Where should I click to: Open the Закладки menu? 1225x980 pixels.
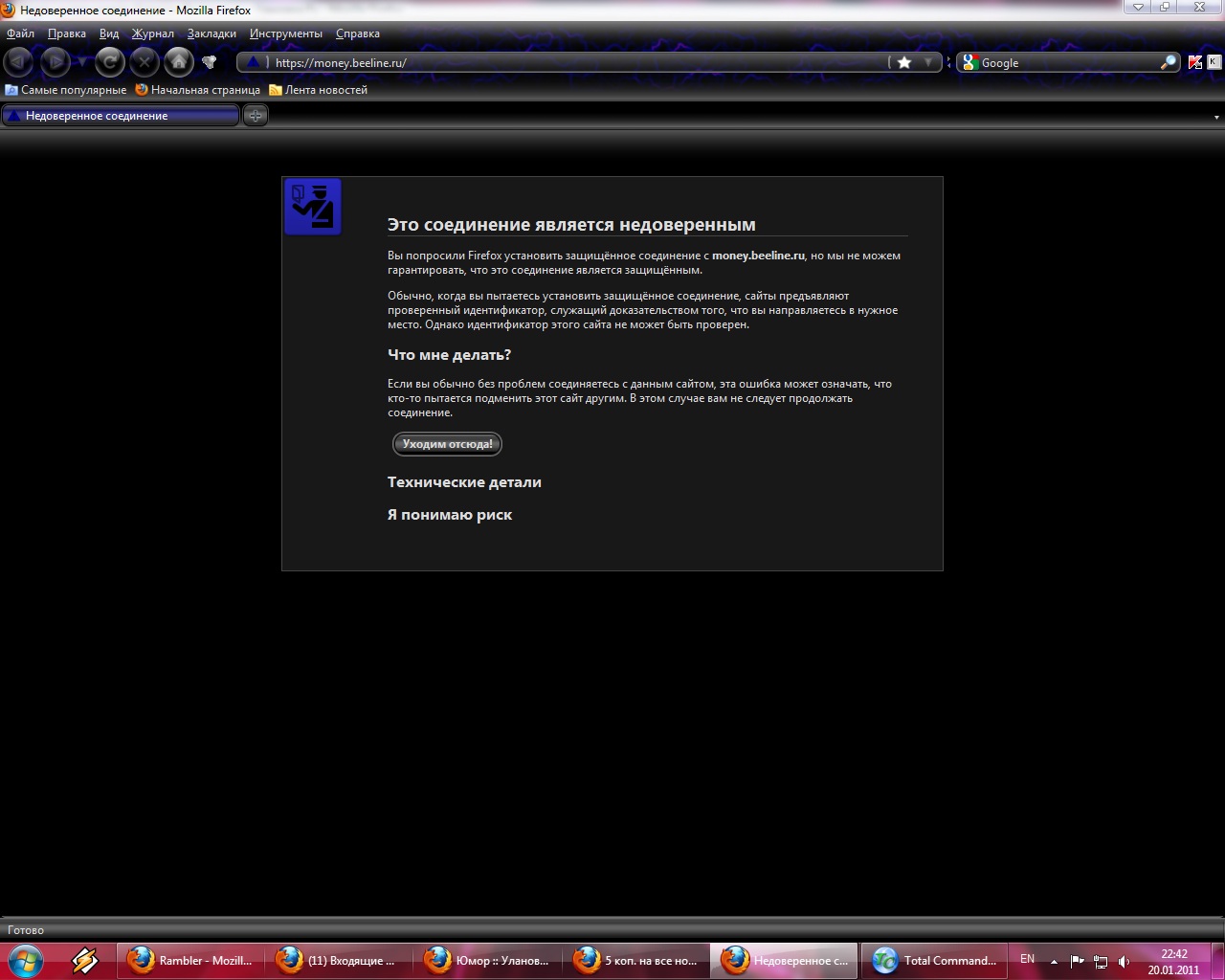[x=212, y=33]
